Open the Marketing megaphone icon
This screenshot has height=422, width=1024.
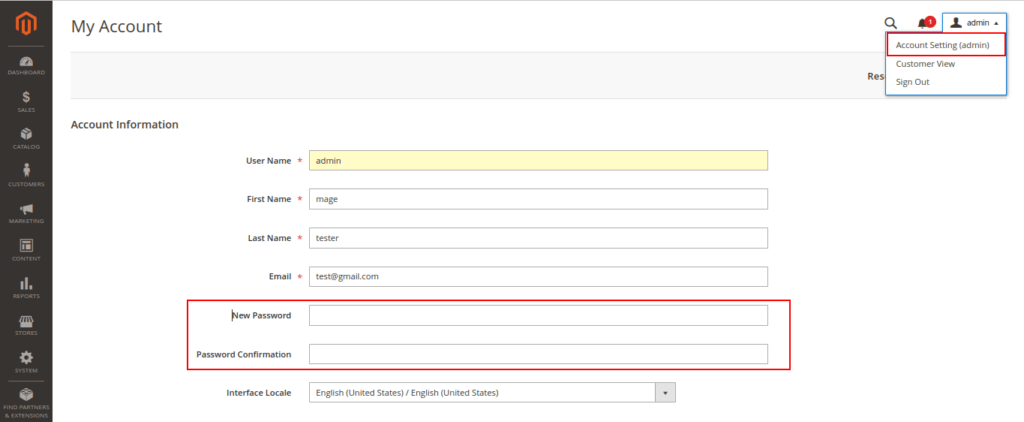point(26,212)
